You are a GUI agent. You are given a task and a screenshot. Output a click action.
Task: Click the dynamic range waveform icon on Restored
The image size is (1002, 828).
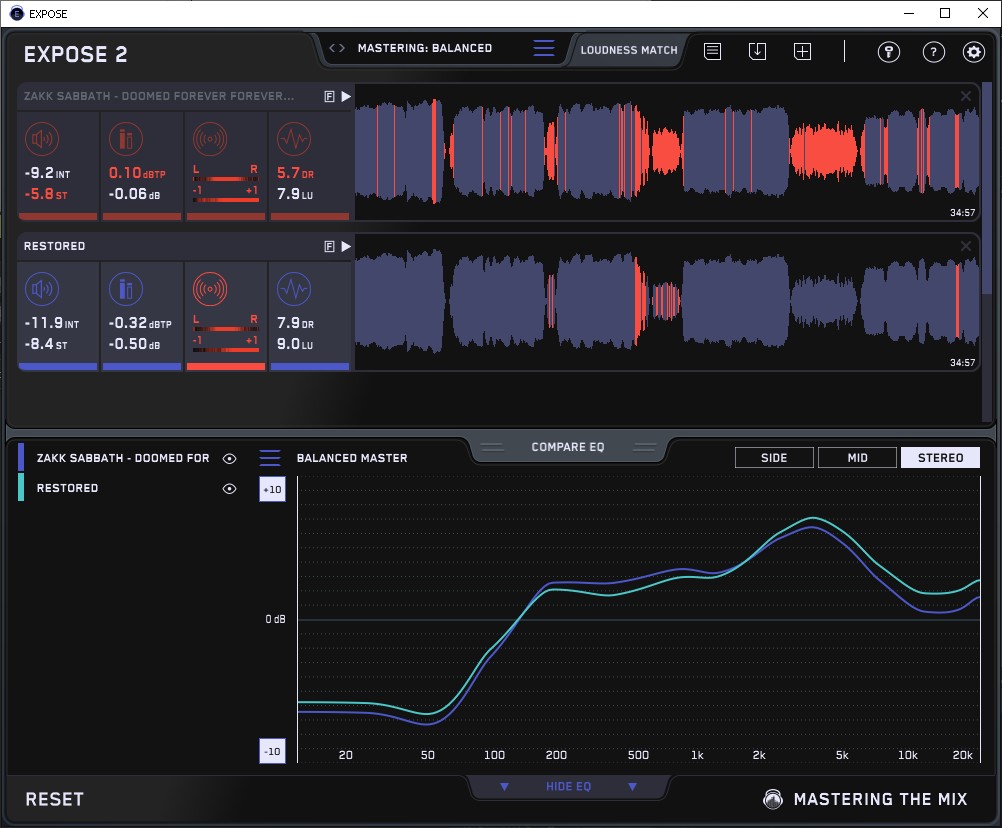pos(293,289)
